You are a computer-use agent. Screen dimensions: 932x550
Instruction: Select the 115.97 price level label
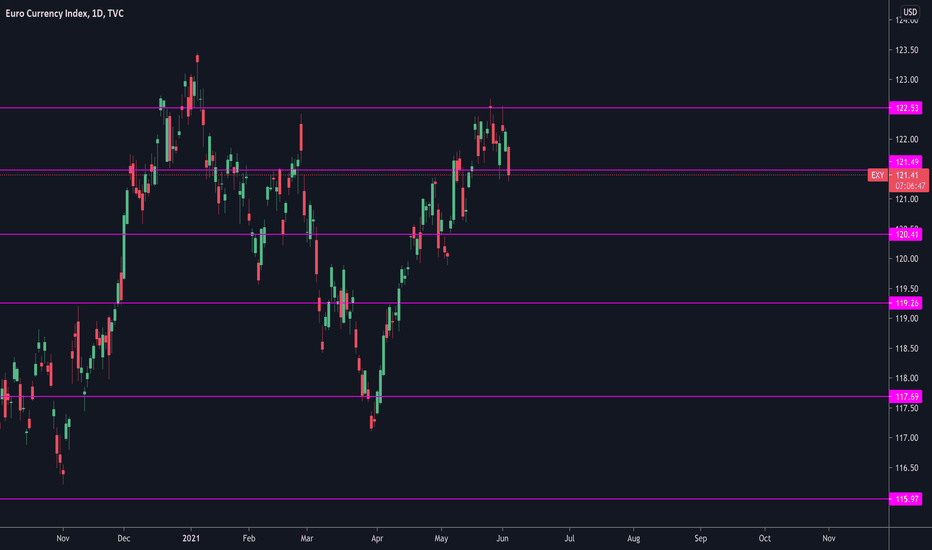pos(906,499)
